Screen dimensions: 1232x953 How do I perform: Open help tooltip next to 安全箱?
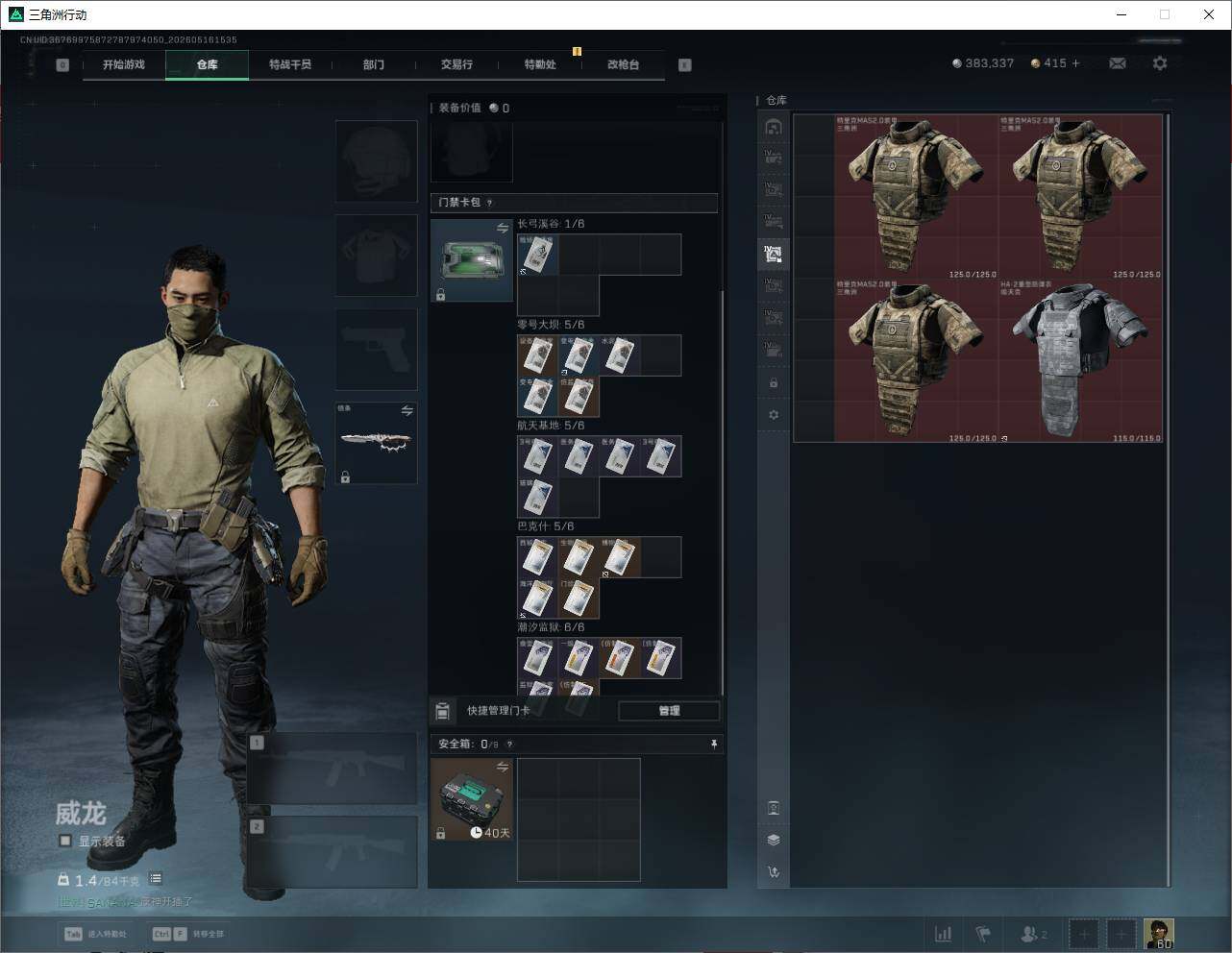[509, 745]
